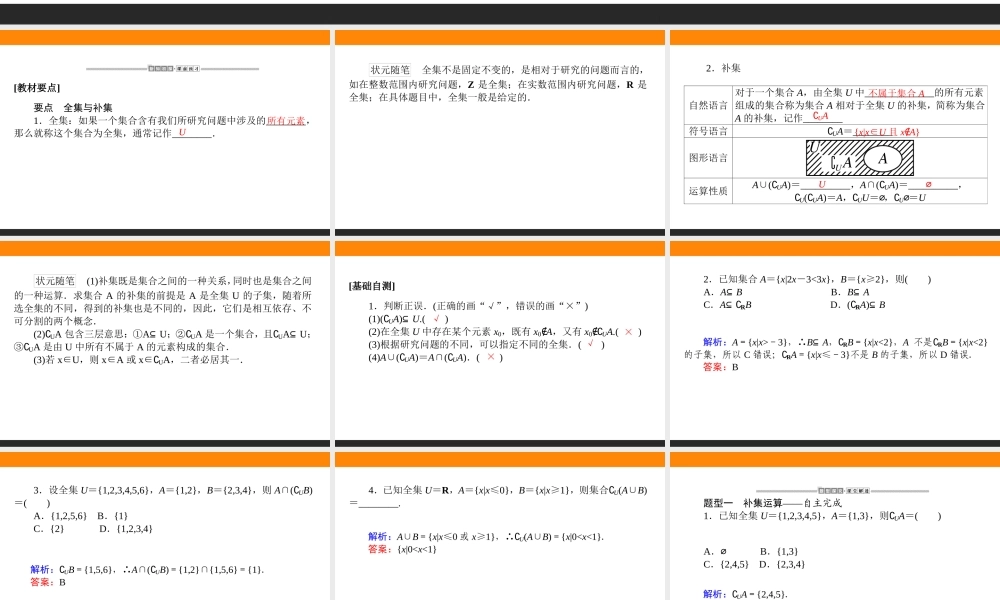Choose option 'D. {1,2,3,4}'

point(126,529)
